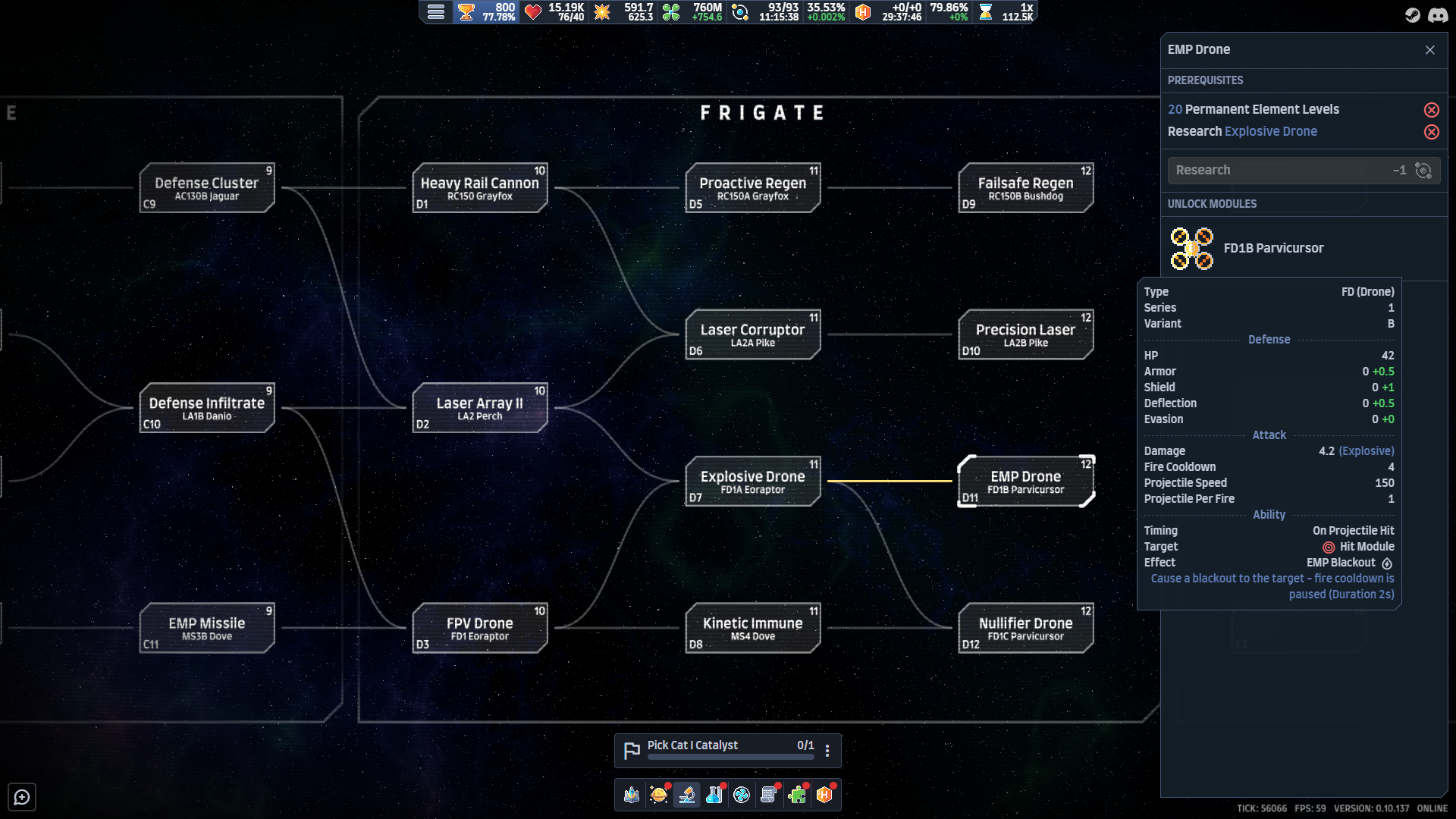Open the spaceship fleet tab
The image size is (1456, 819).
tap(632, 795)
